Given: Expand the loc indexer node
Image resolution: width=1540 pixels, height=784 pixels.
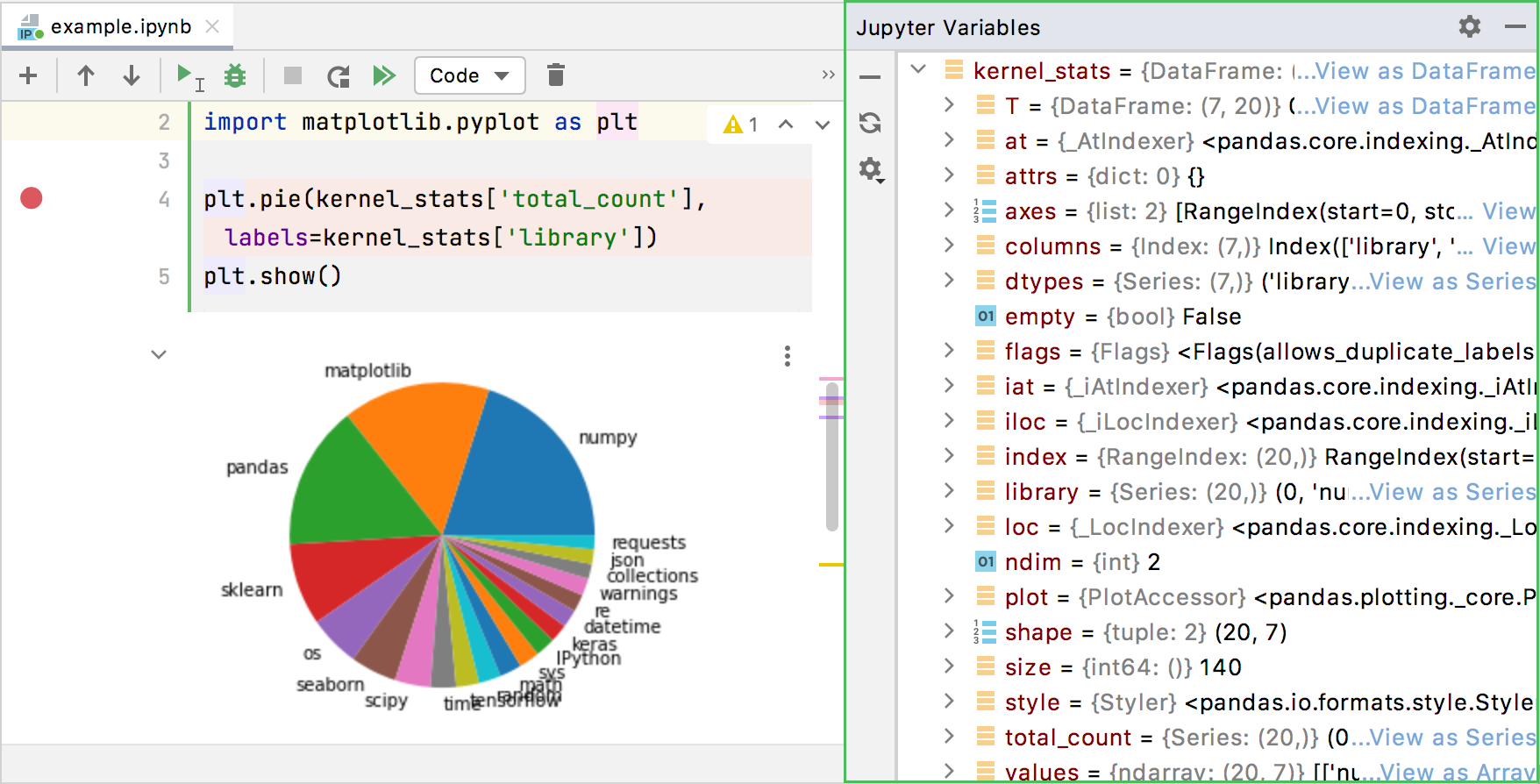Looking at the screenshot, I should click(949, 526).
